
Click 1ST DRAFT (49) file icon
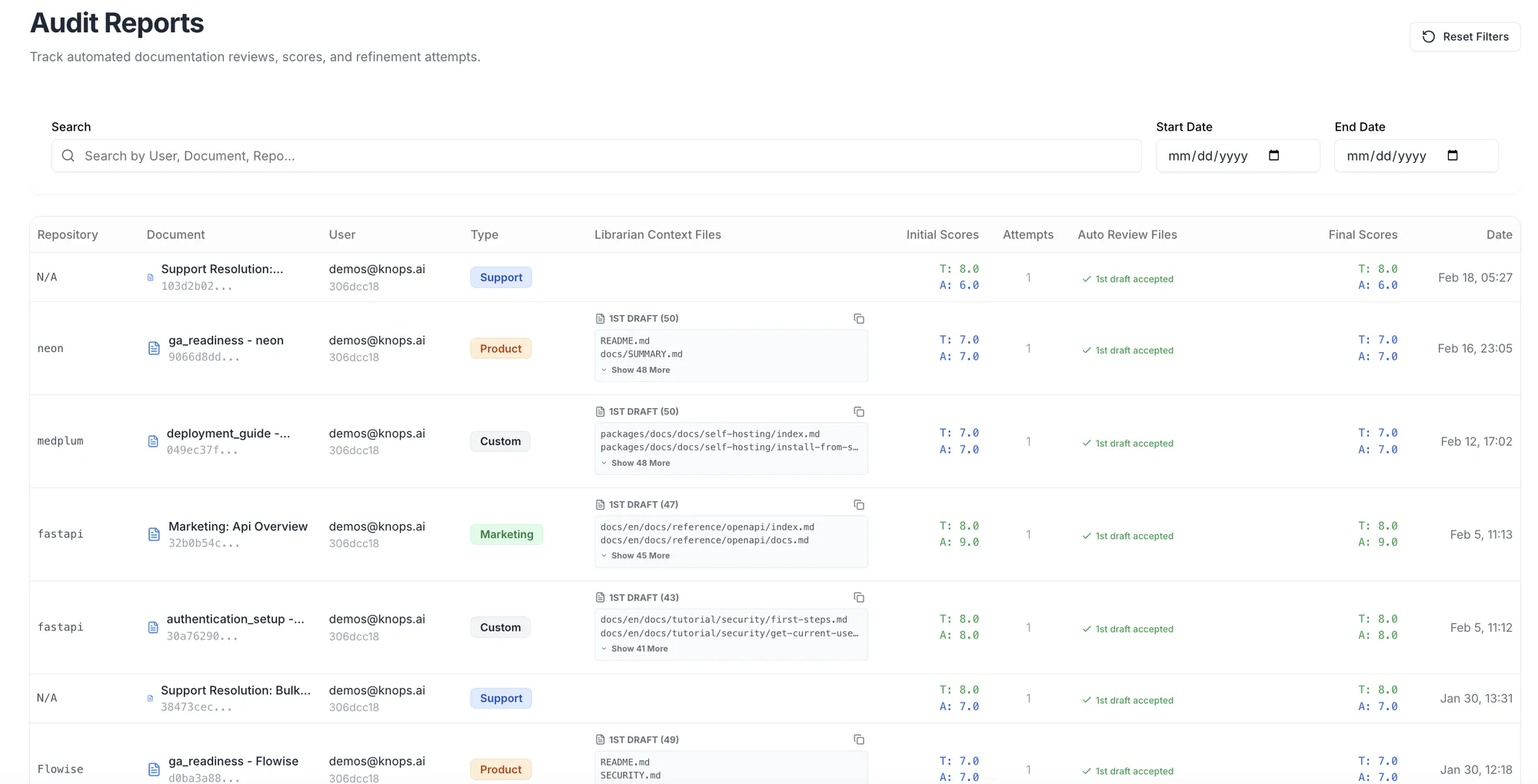600,740
